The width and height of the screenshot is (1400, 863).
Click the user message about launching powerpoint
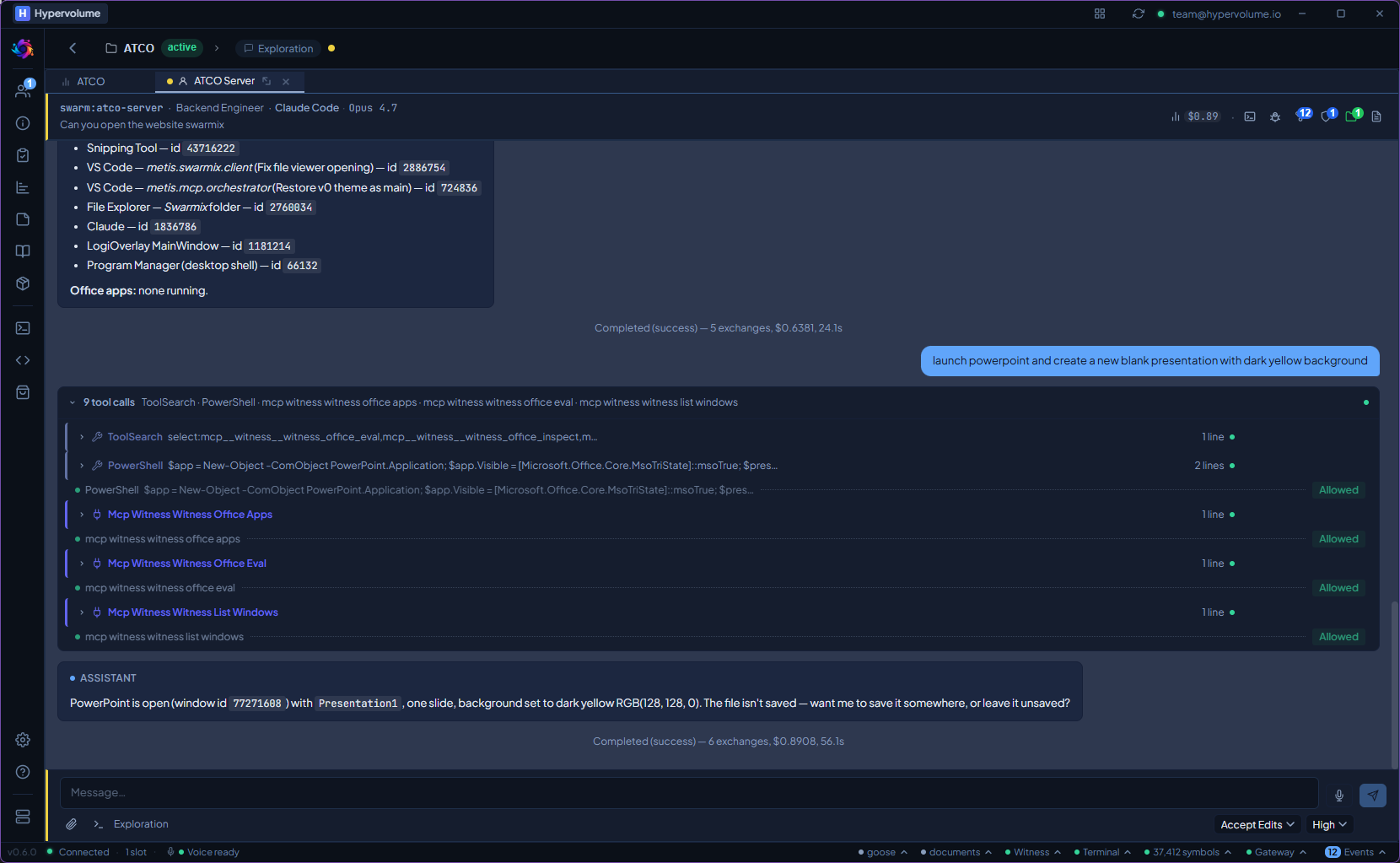(1150, 361)
